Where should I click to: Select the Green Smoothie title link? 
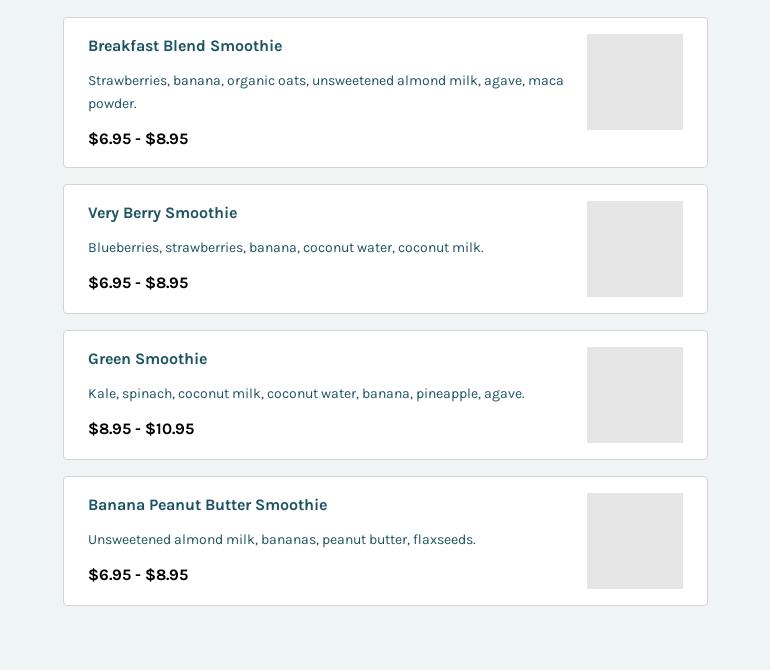147,359
